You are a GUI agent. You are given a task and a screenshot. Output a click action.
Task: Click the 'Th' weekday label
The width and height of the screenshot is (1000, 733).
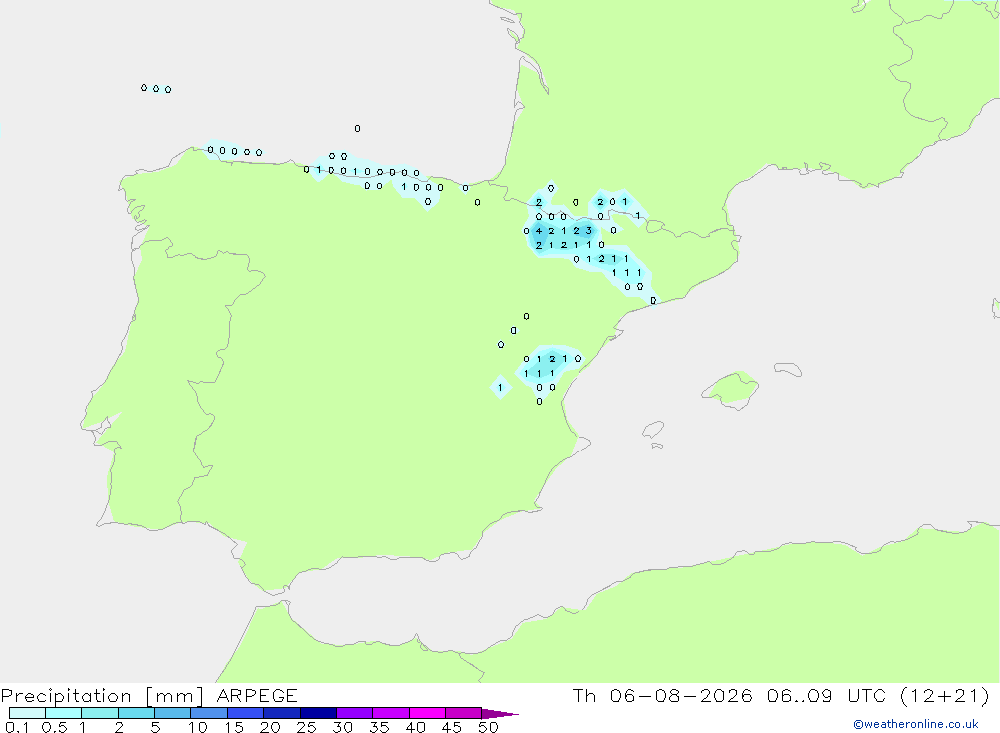(x=584, y=695)
